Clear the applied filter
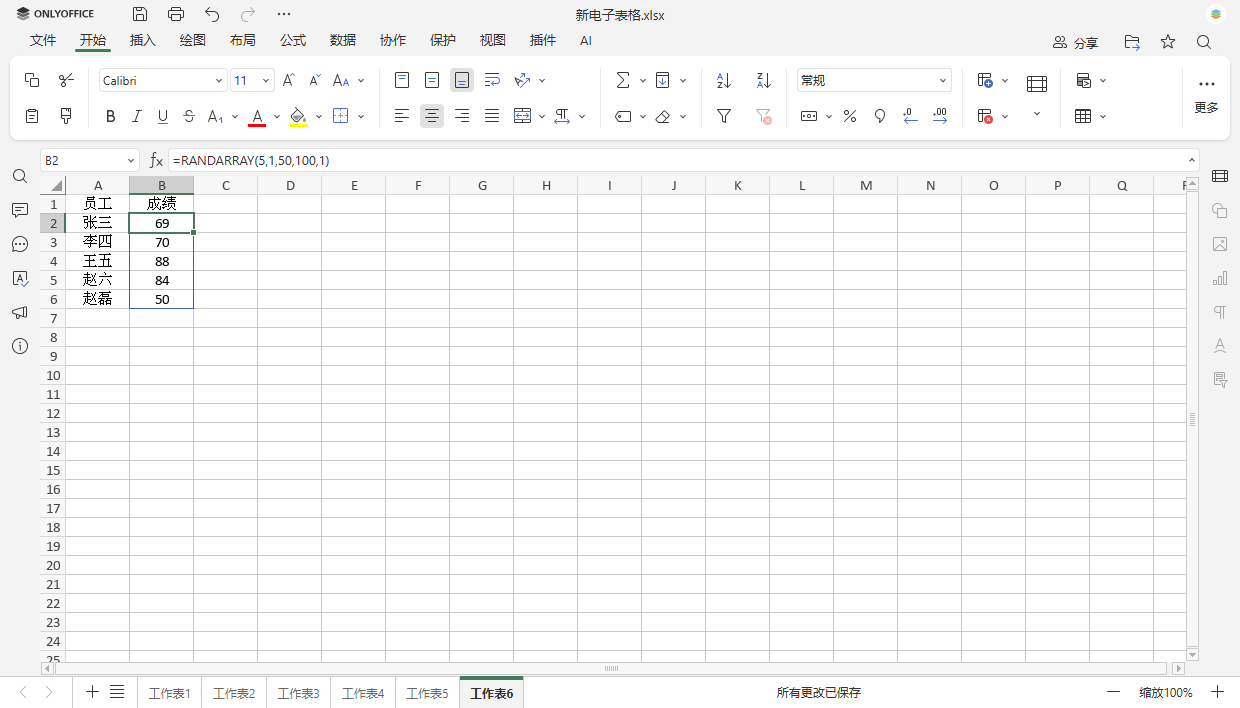1240x708 pixels. (x=763, y=116)
